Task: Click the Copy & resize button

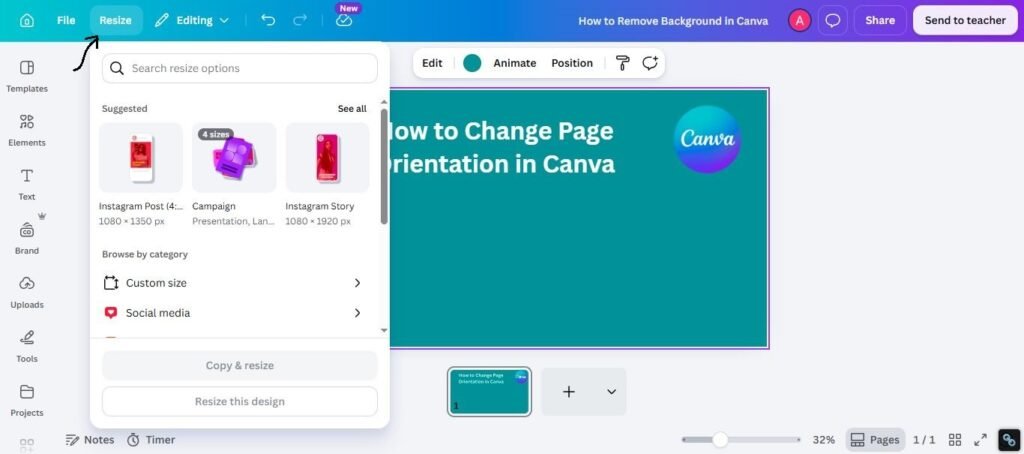Action: pyautogui.click(x=240, y=365)
